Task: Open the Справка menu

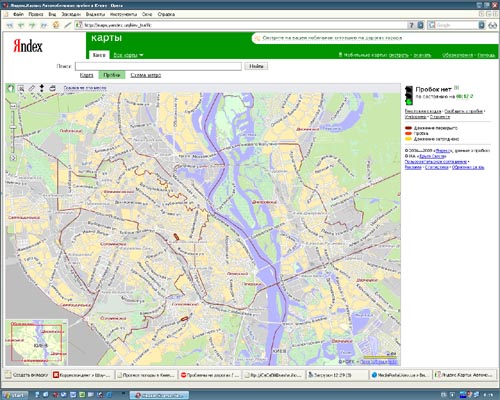Action: (166, 14)
